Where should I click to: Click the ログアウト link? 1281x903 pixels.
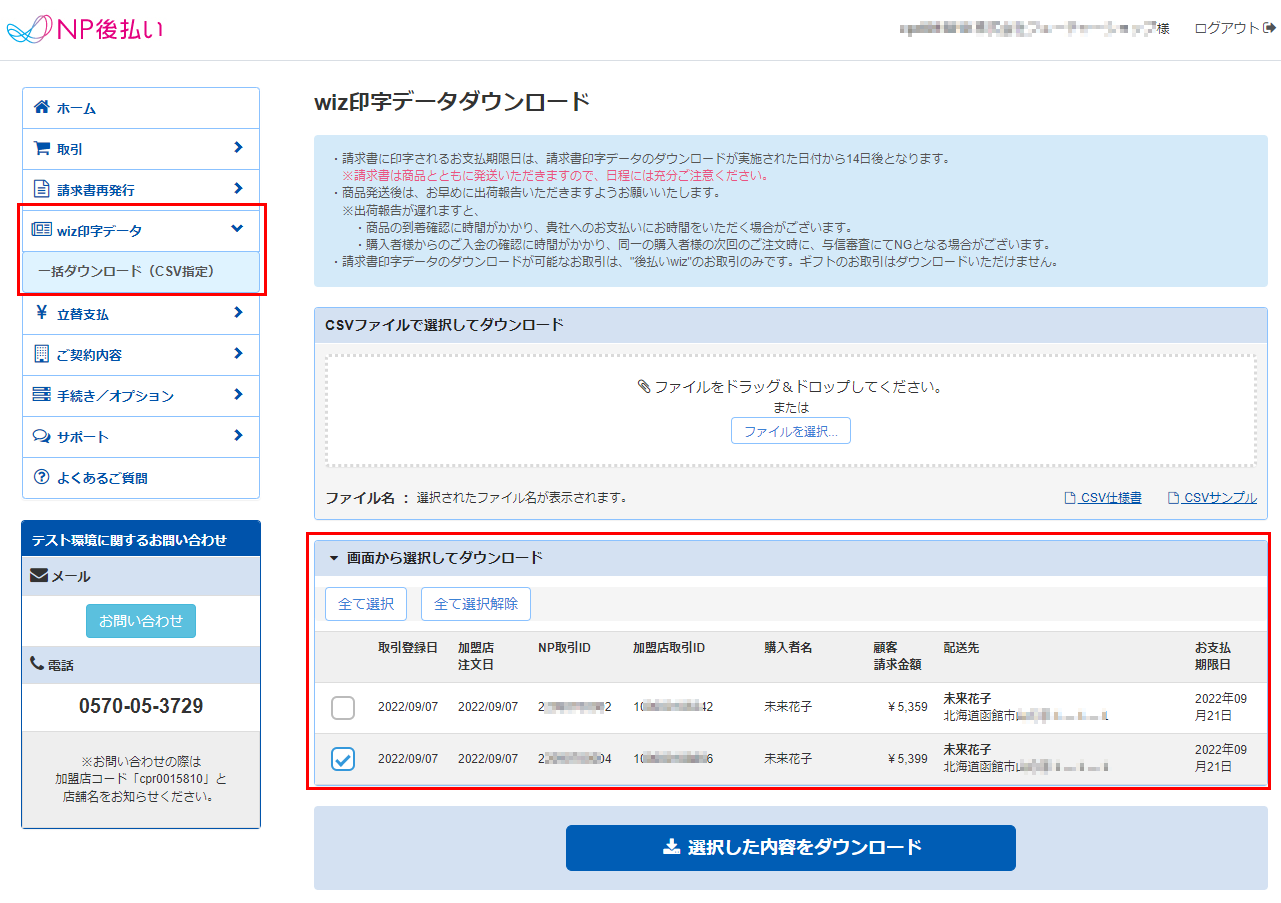pyautogui.click(x=1234, y=28)
